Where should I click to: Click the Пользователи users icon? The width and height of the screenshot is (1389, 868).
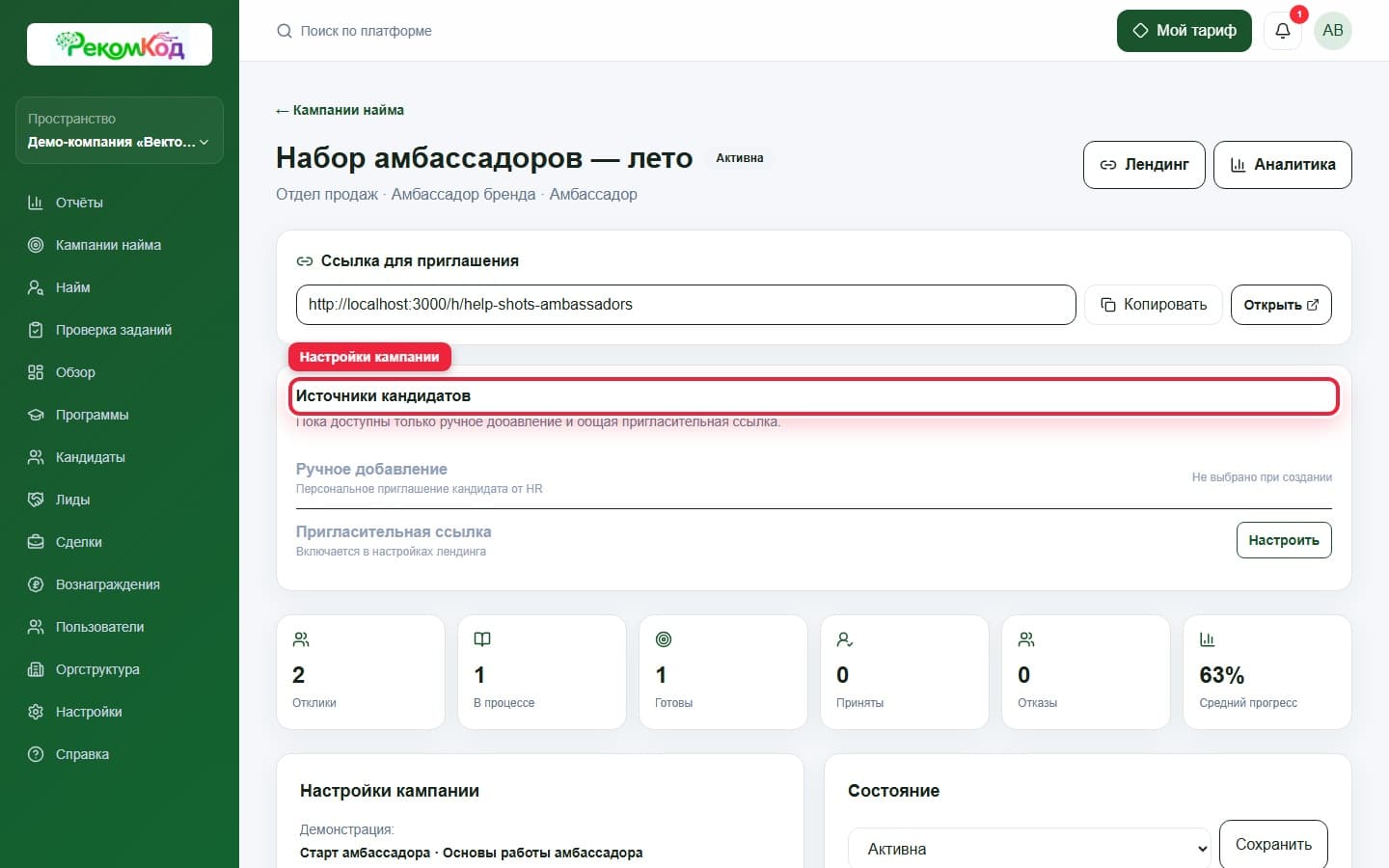[36, 627]
